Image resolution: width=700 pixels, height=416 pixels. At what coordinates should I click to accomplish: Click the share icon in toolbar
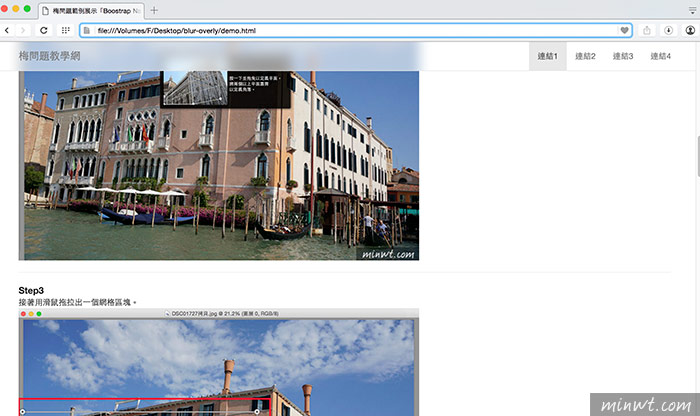[x=646, y=30]
